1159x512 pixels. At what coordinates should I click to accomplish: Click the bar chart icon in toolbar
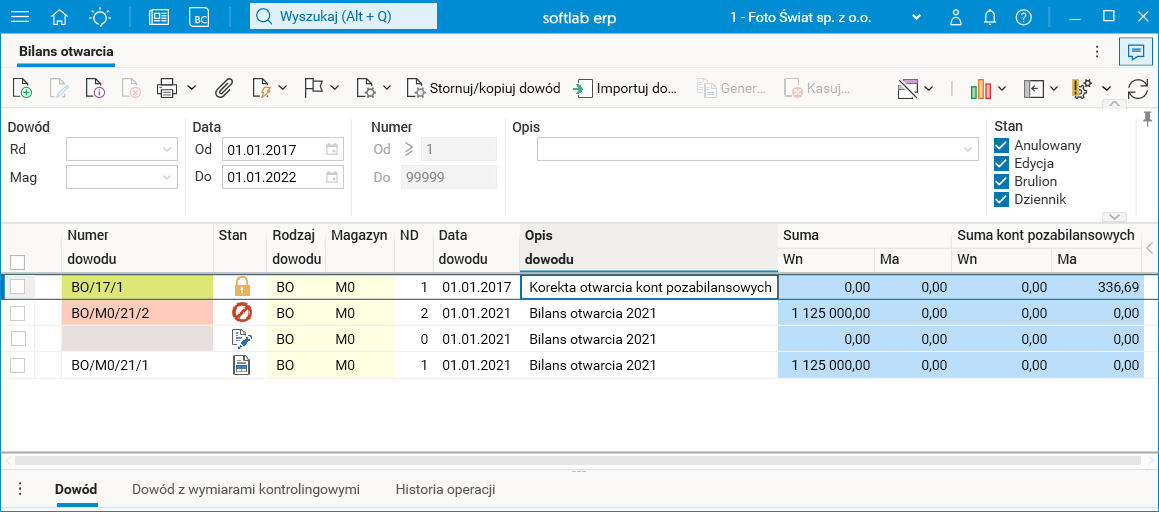pyautogui.click(x=980, y=88)
